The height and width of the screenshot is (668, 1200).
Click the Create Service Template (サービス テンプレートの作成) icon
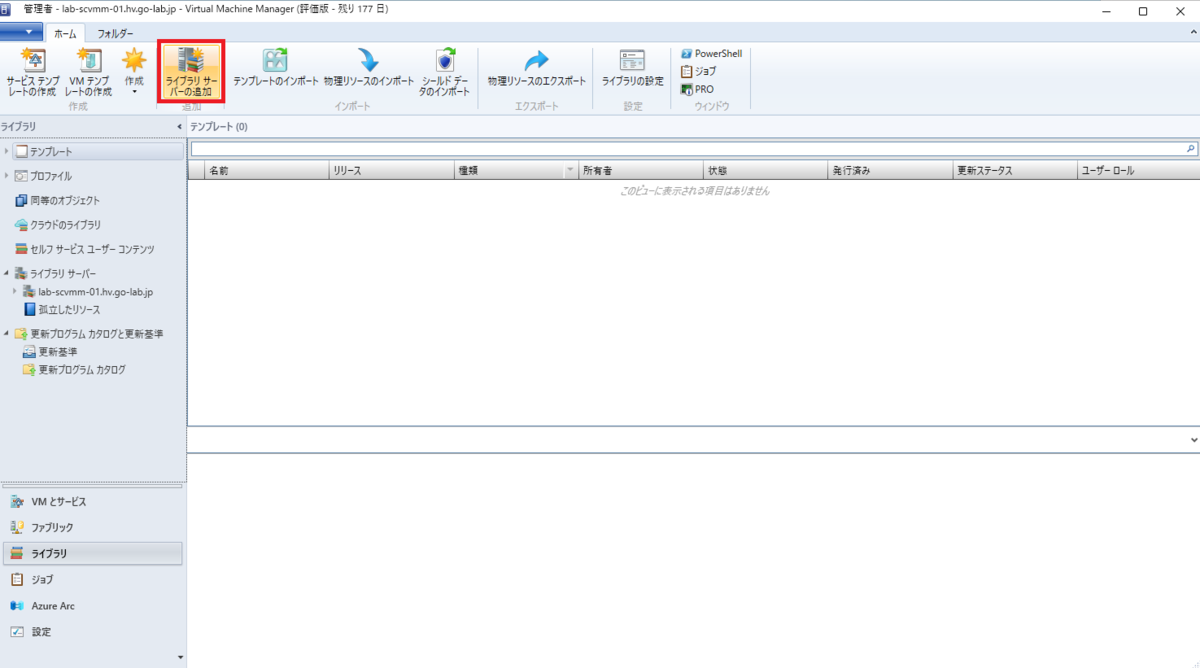point(32,71)
